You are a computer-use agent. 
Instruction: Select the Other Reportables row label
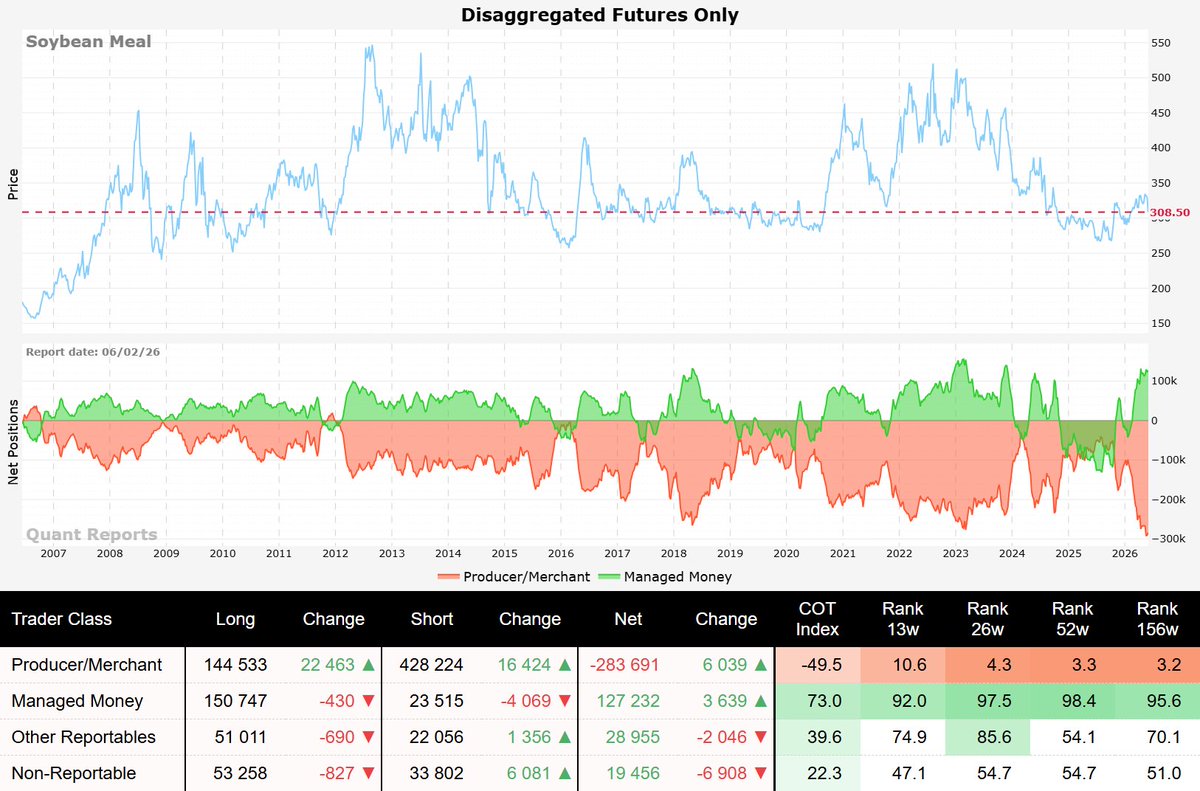click(x=83, y=737)
